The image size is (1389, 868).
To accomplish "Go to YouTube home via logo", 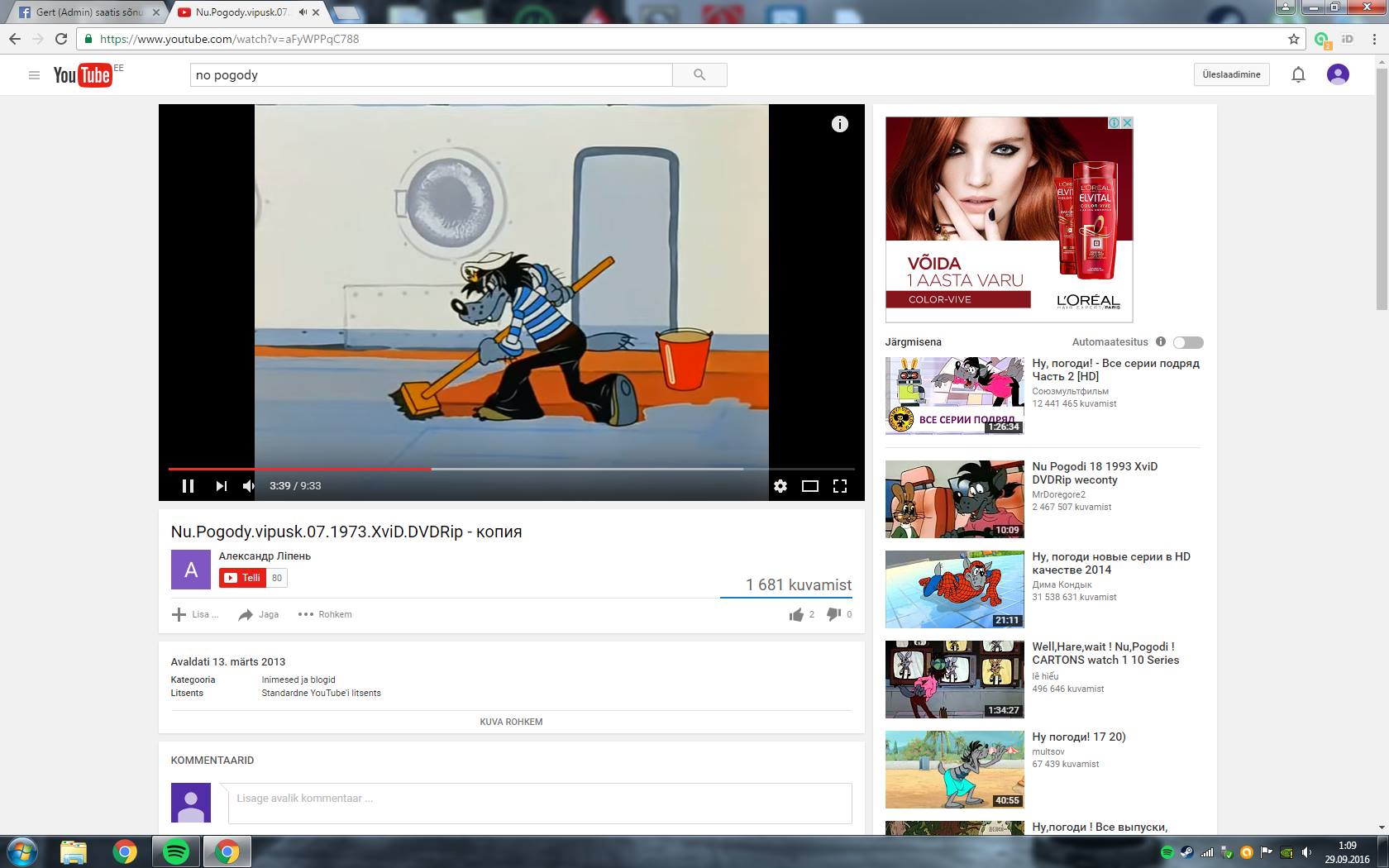I will pyautogui.click(x=83, y=75).
